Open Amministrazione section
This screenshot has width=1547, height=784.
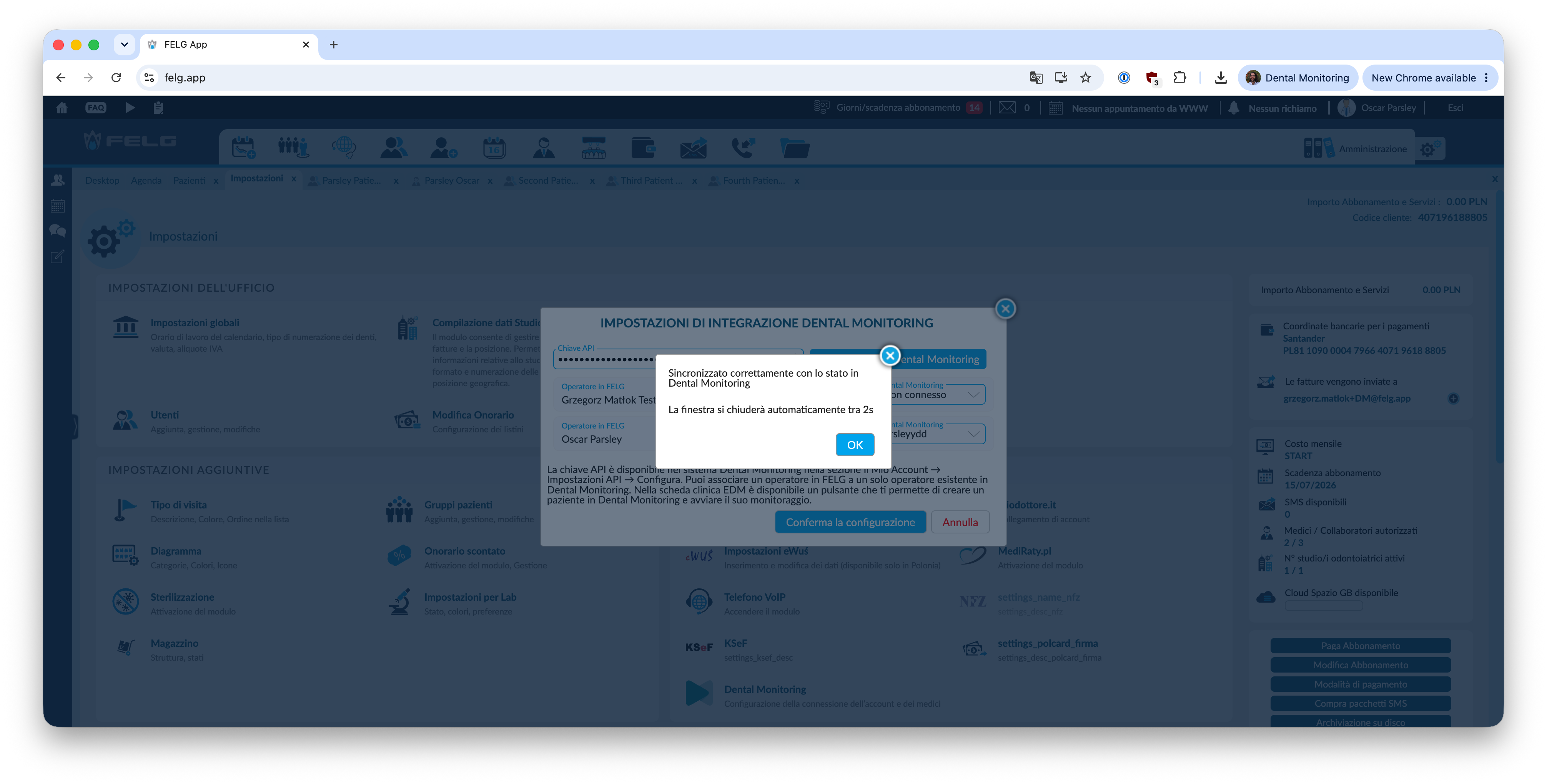click(x=1356, y=148)
